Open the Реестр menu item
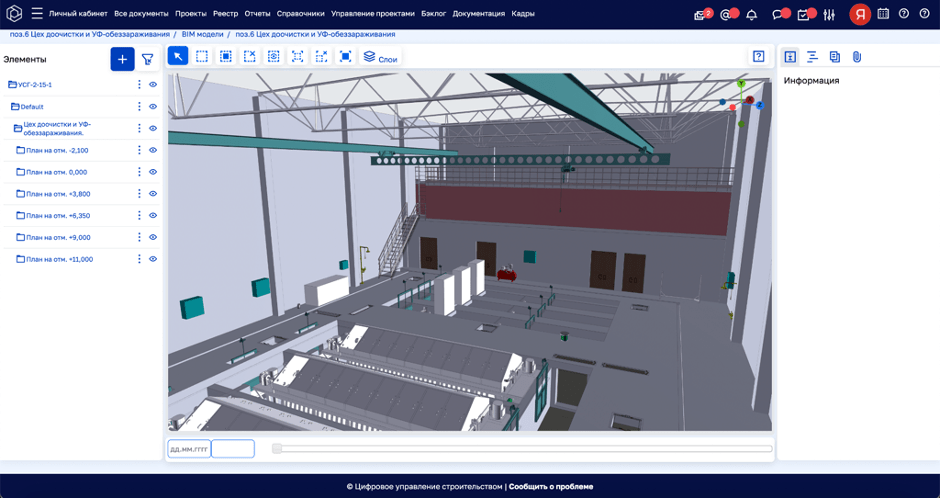The width and height of the screenshot is (941, 499). coord(225,14)
